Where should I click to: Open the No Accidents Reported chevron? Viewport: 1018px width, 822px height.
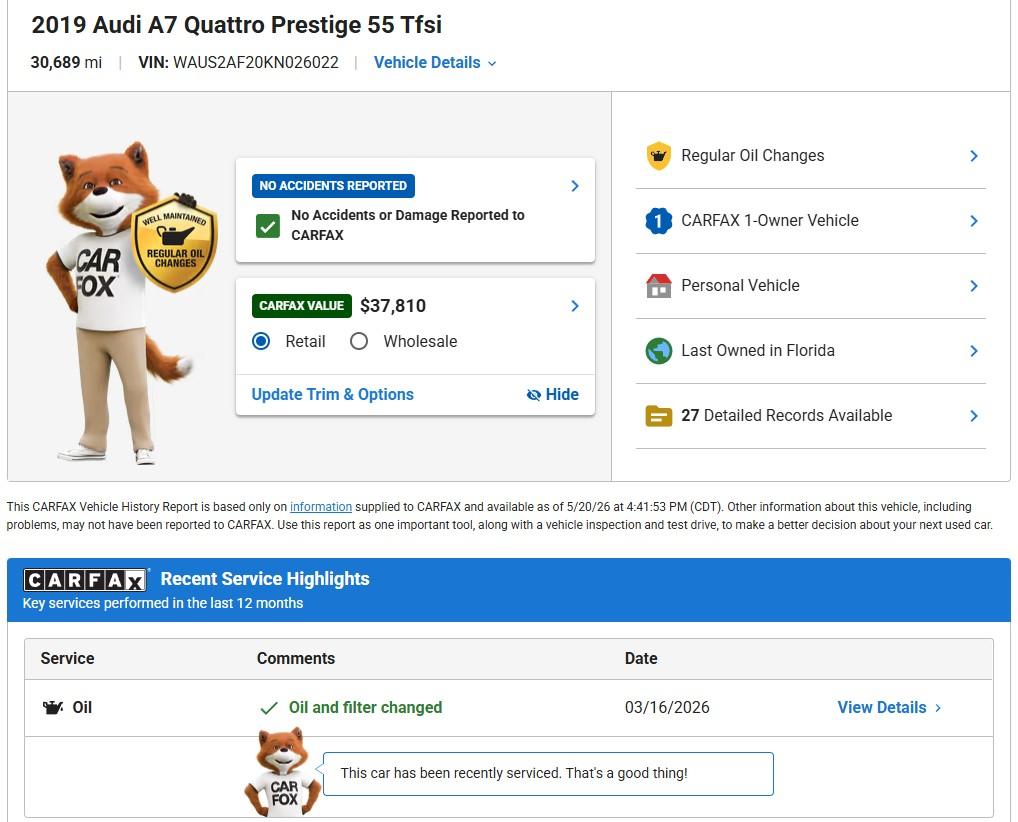[x=575, y=186]
